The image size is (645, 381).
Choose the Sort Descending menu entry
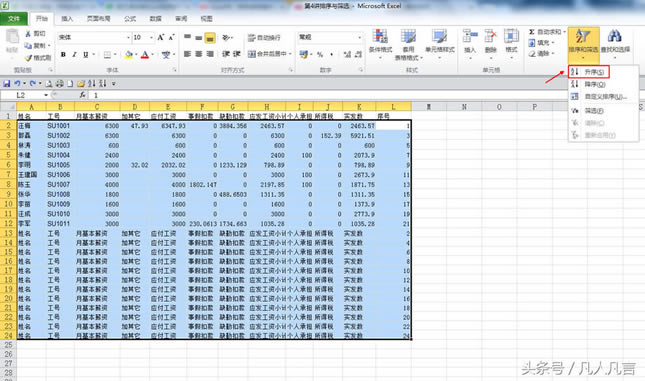pyautogui.click(x=588, y=84)
